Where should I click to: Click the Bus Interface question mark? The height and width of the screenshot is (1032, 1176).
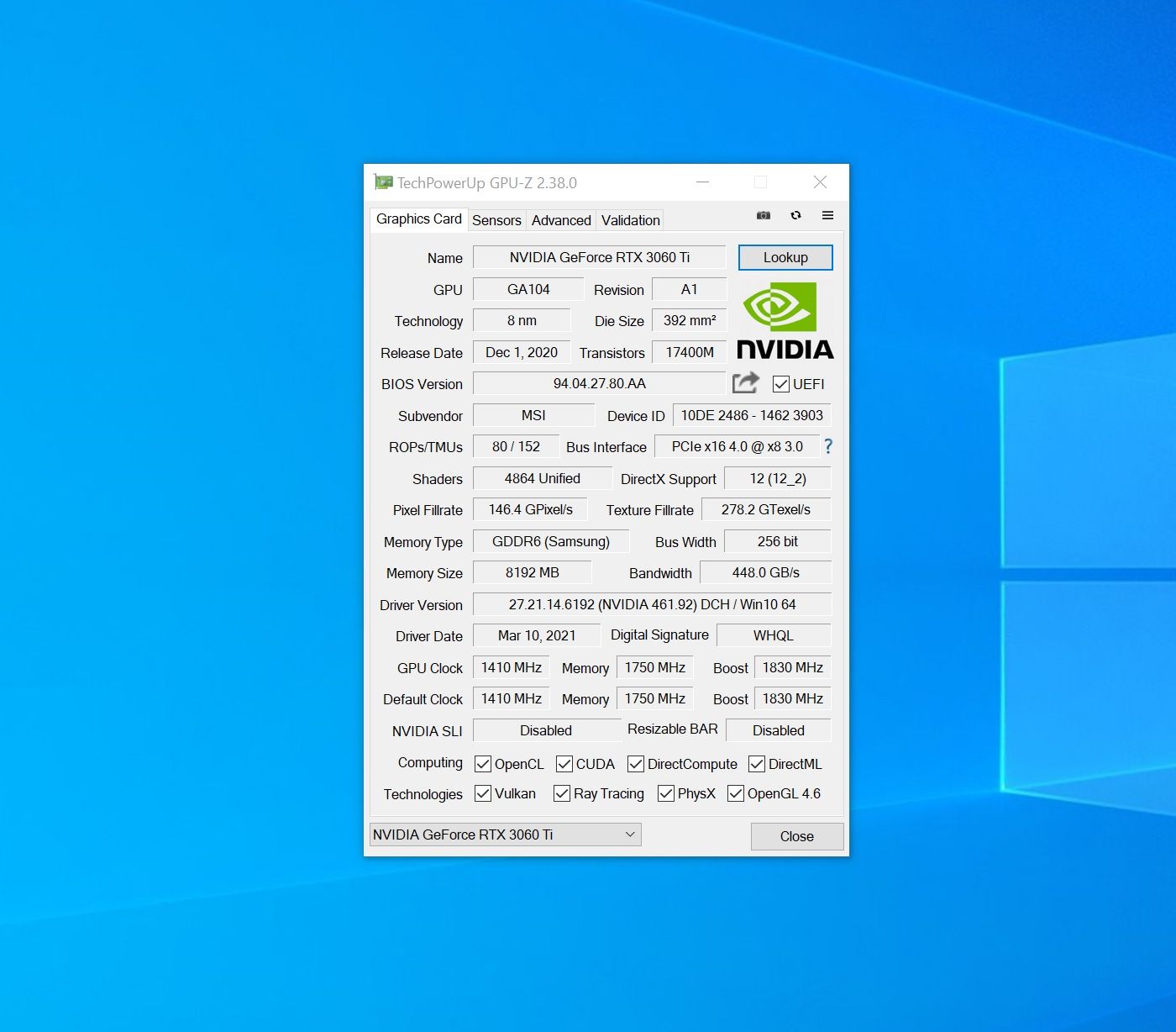pyautogui.click(x=828, y=446)
